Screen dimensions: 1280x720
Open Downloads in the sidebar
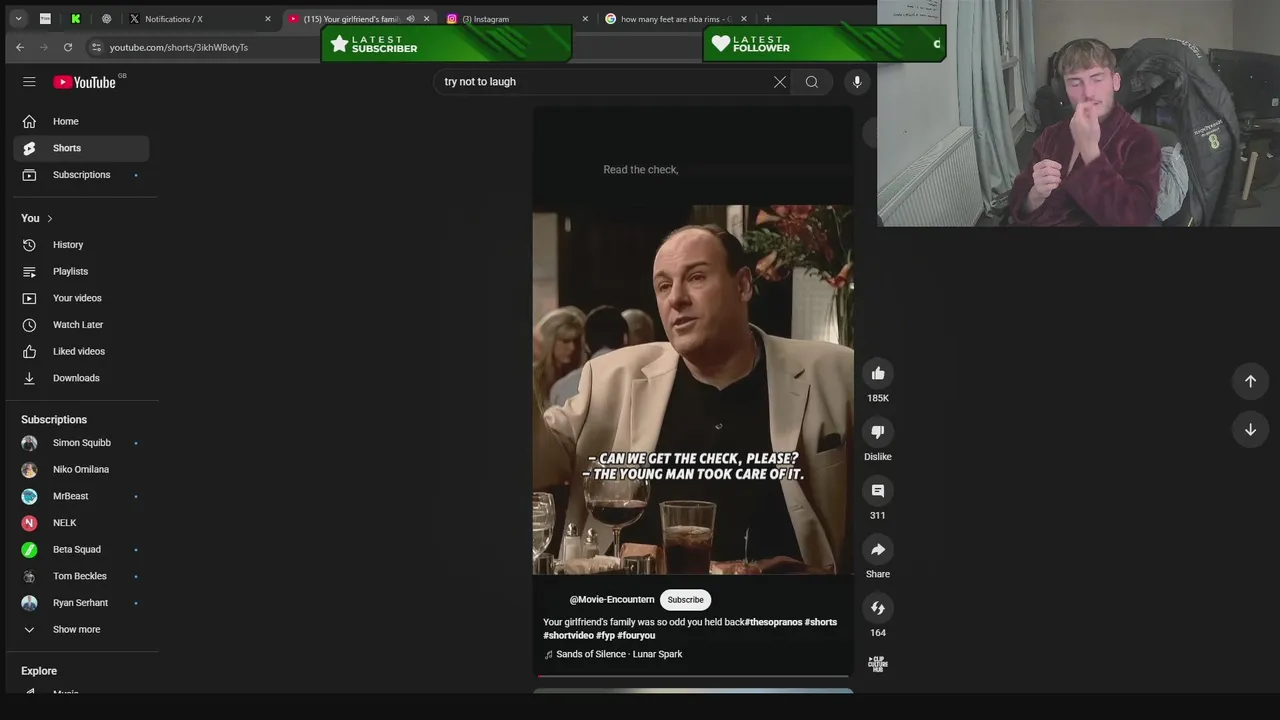coord(81,378)
